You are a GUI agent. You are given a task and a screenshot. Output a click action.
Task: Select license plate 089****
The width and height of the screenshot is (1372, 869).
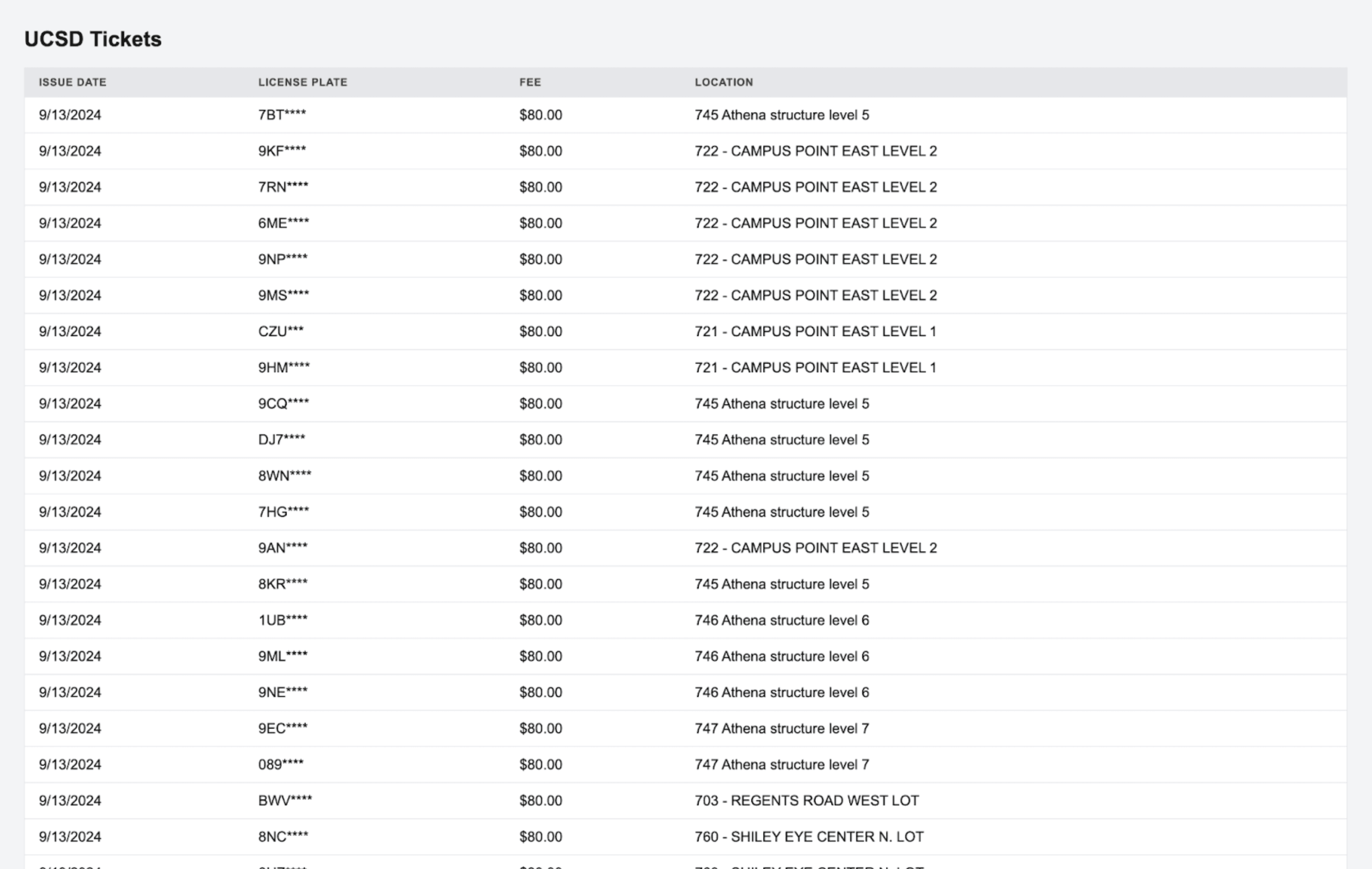coord(281,764)
